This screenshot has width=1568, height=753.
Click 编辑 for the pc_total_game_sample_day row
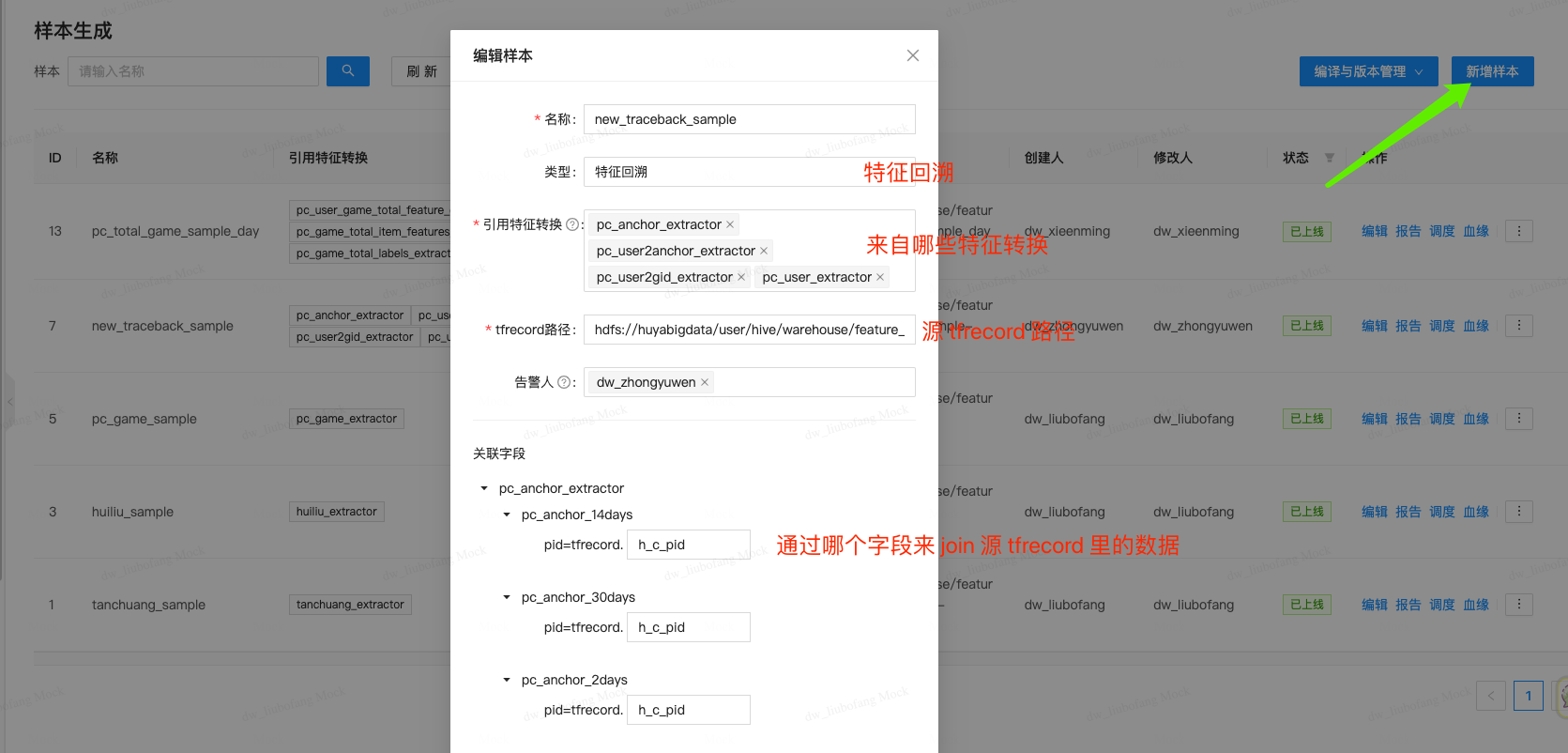click(x=1374, y=231)
